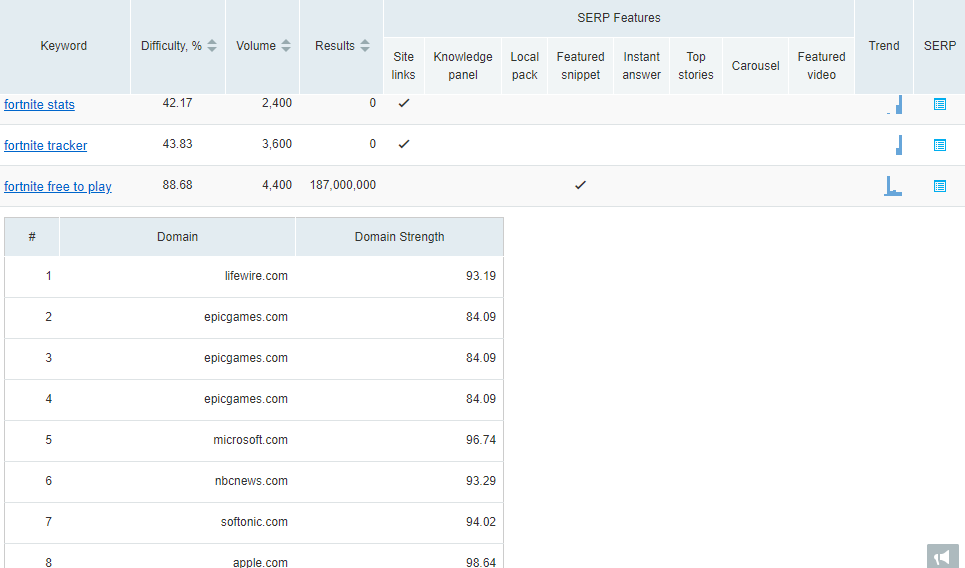Click the Keyword column header

[x=64, y=46]
